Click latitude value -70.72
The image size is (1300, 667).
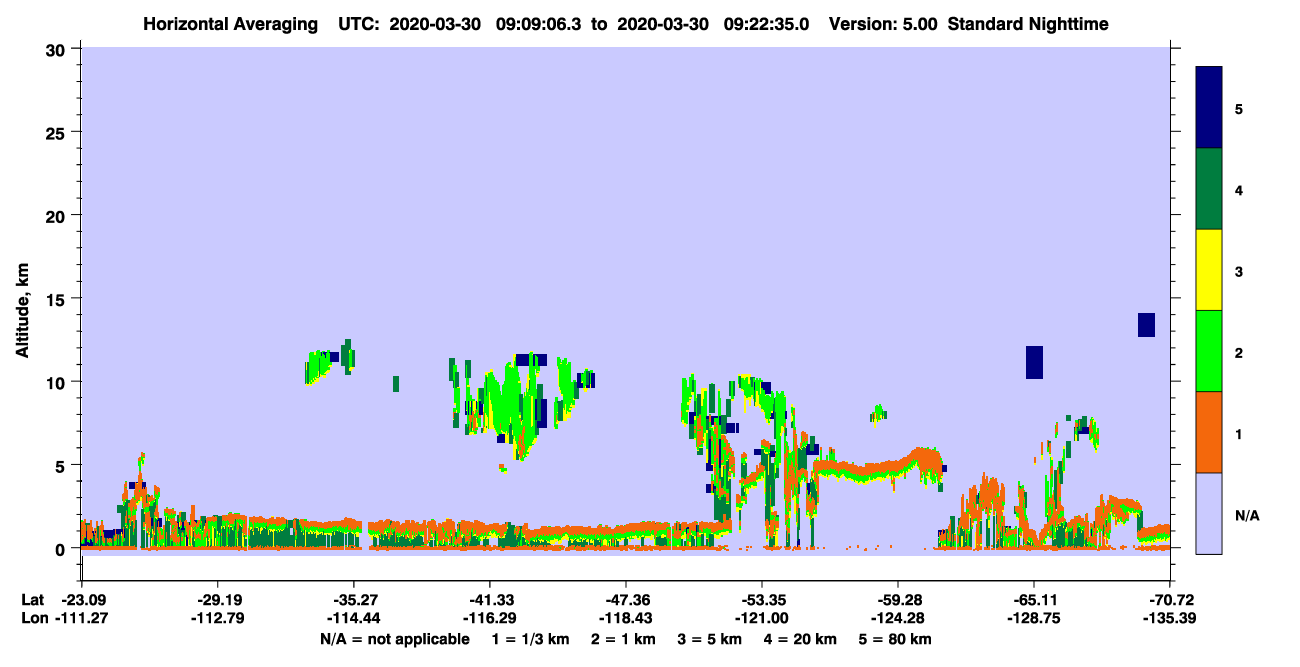coord(1170,600)
